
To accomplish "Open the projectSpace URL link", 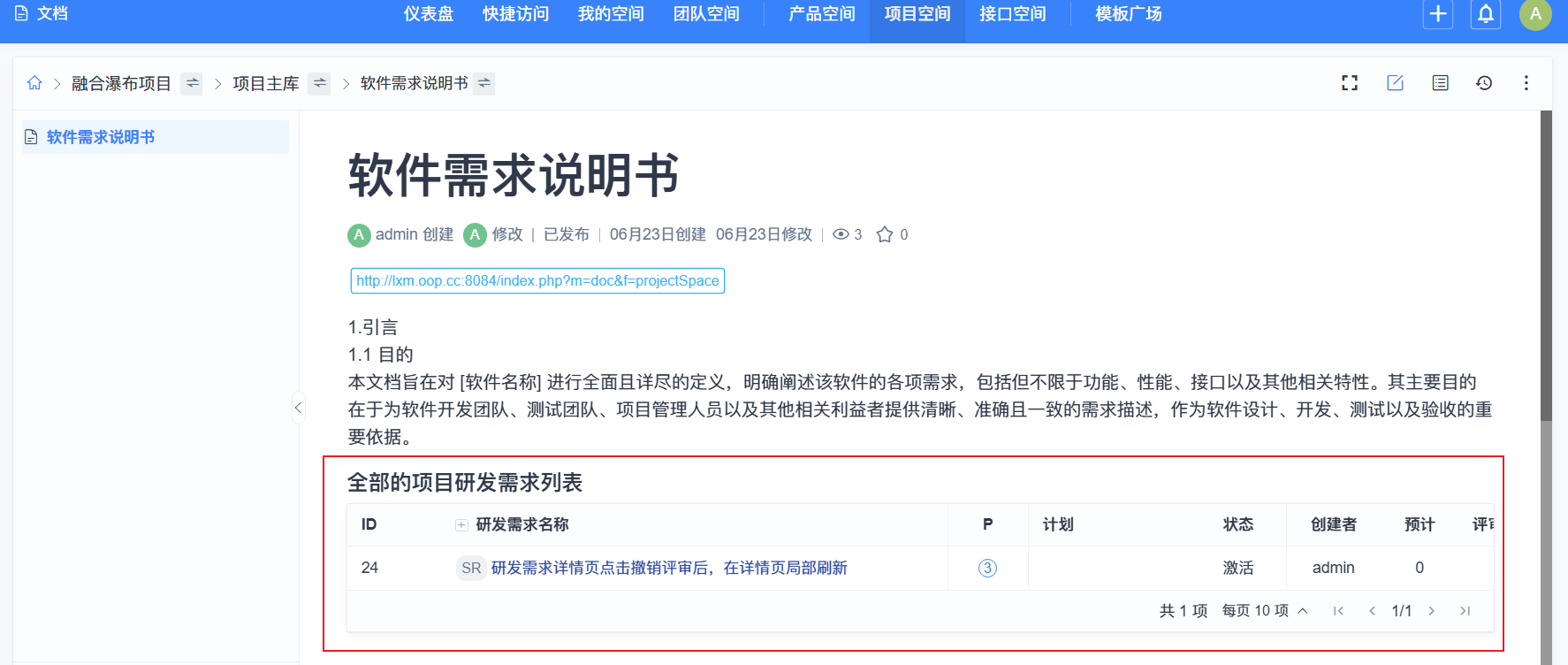I will (537, 281).
